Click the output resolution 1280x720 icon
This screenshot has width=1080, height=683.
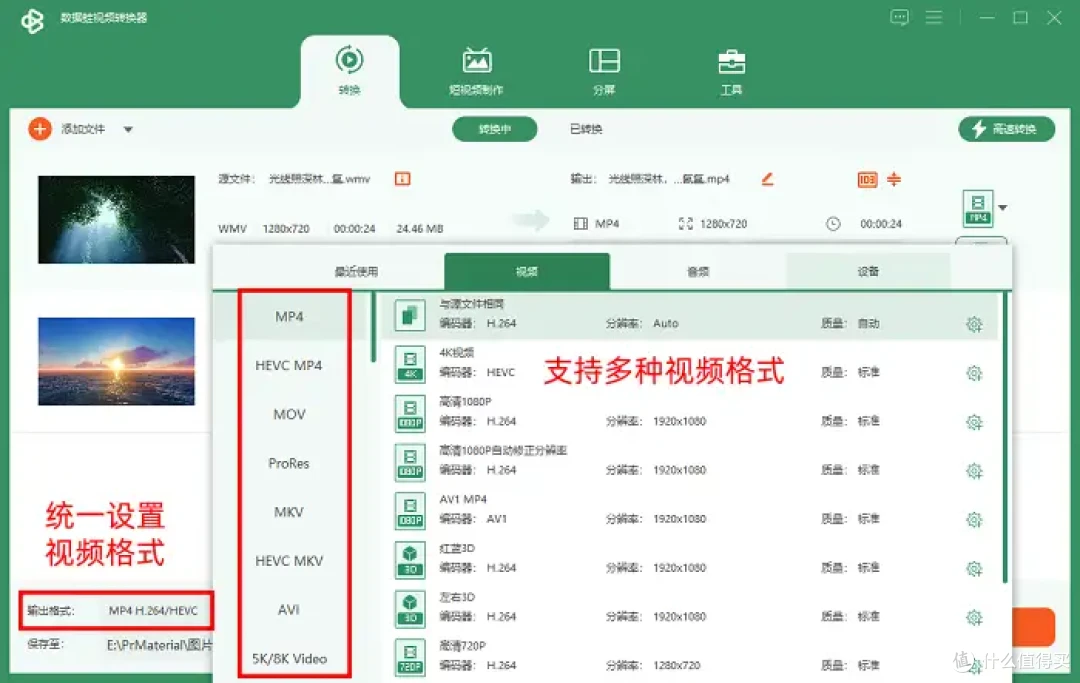point(685,224)
